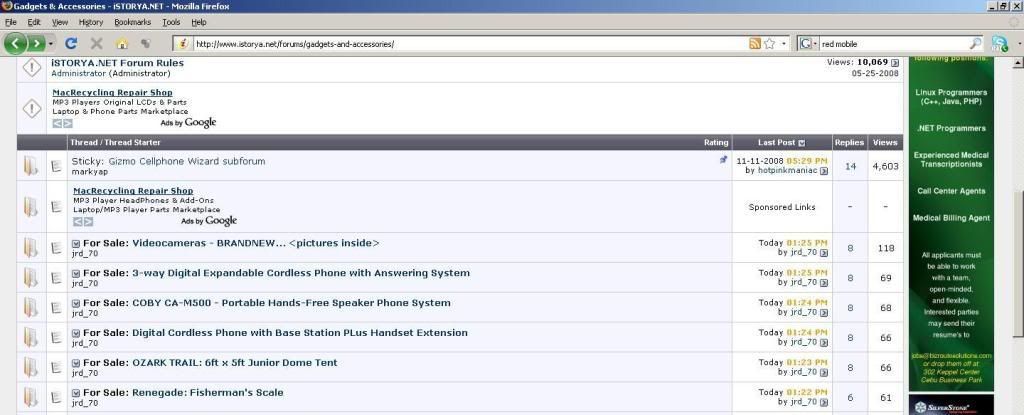Open the top MacRecycling Repair Shop ad link
This screenshot has width=1024, height=415.
point(112,93)
